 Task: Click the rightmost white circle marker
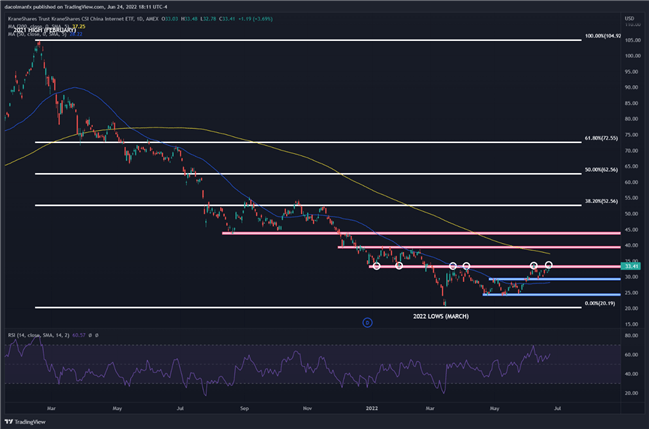(549, 266)
